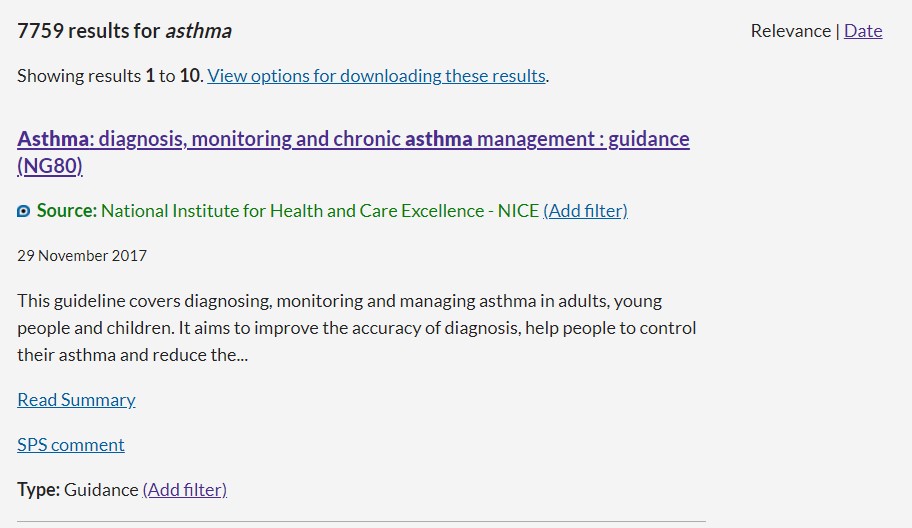Click the National Institute for Health source name
Image resolution: width=912 pixels, height=528 pixels.
pos(320,211)
